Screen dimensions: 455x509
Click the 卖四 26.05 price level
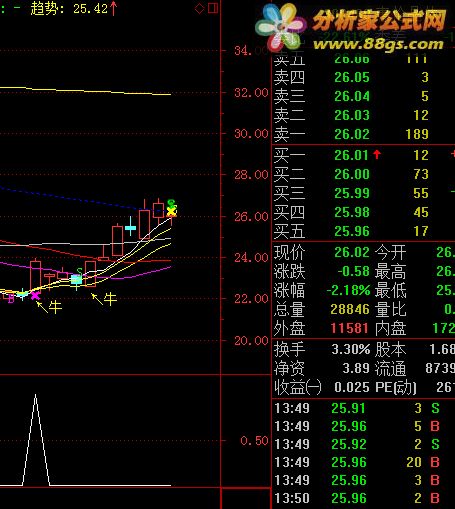tap(352, 77)
